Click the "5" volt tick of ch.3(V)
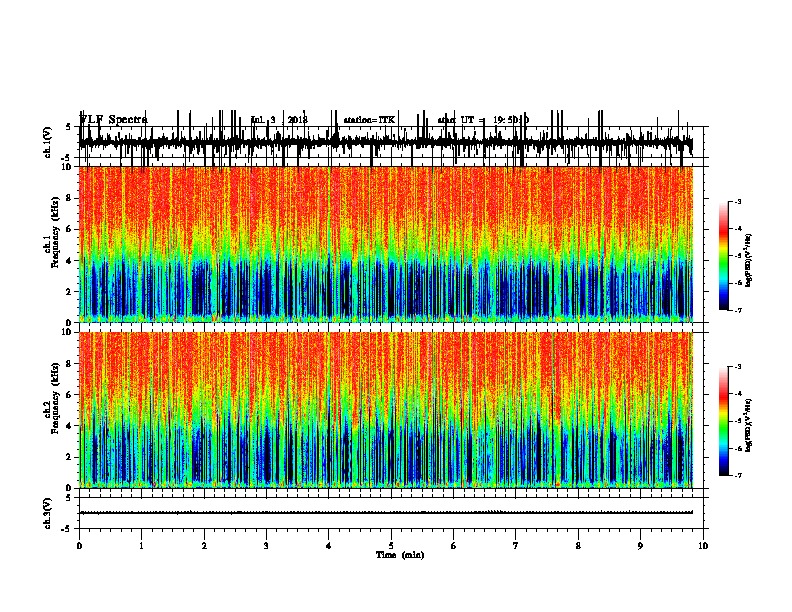This screenshot has width=792, height=612. pos(68,497)
